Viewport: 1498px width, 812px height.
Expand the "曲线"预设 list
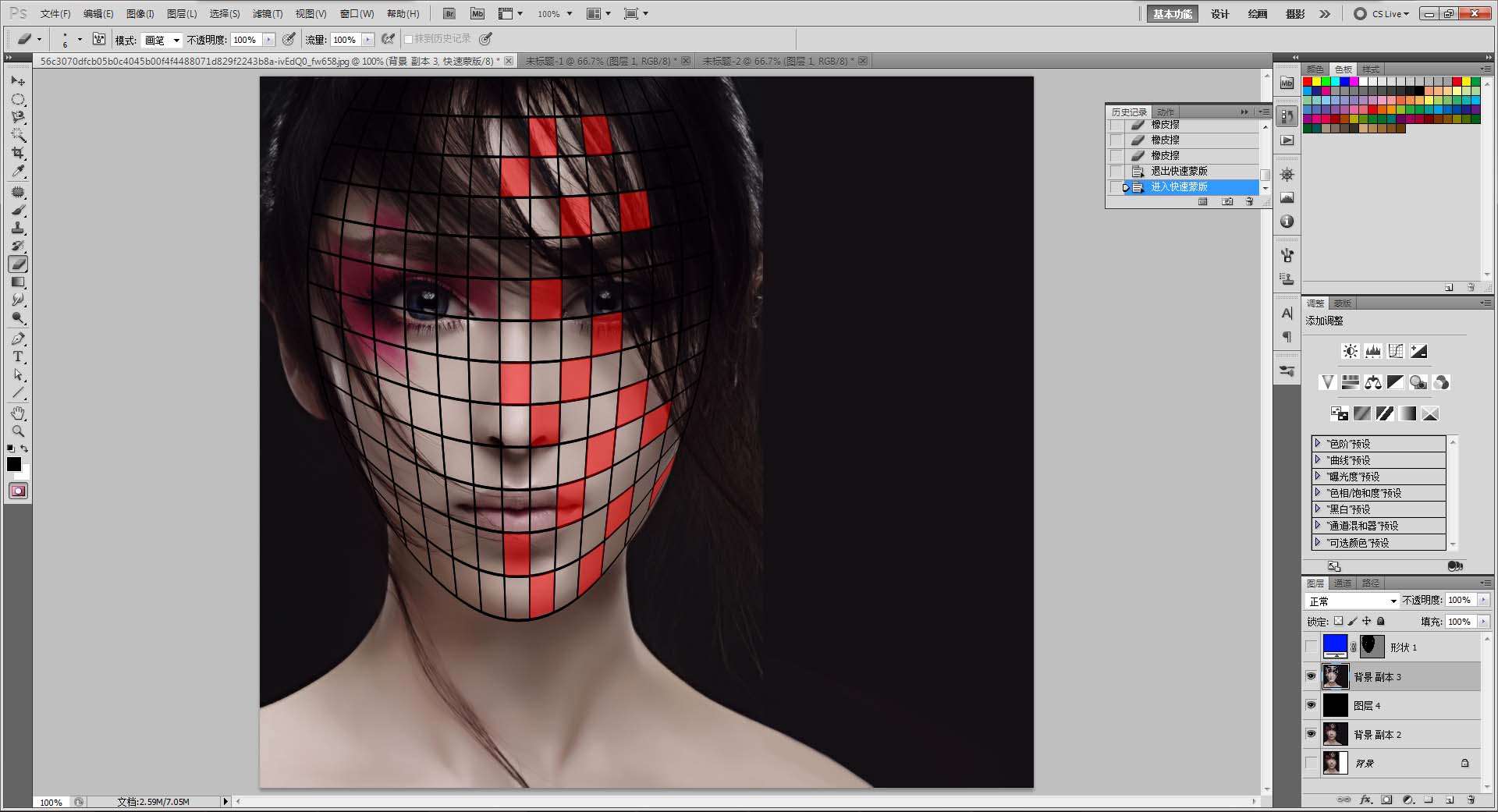click(1318, 460)
